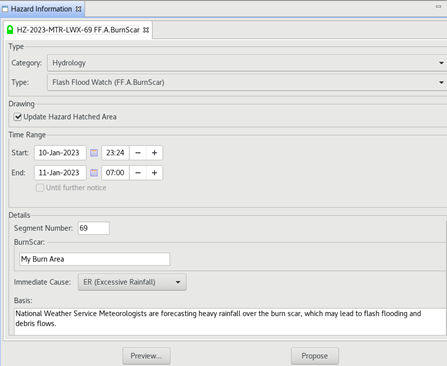The width and height of the screenshot is (447, 366).
Task: Open the Category dropdown showing Hydrology
Action: (247, 63)
